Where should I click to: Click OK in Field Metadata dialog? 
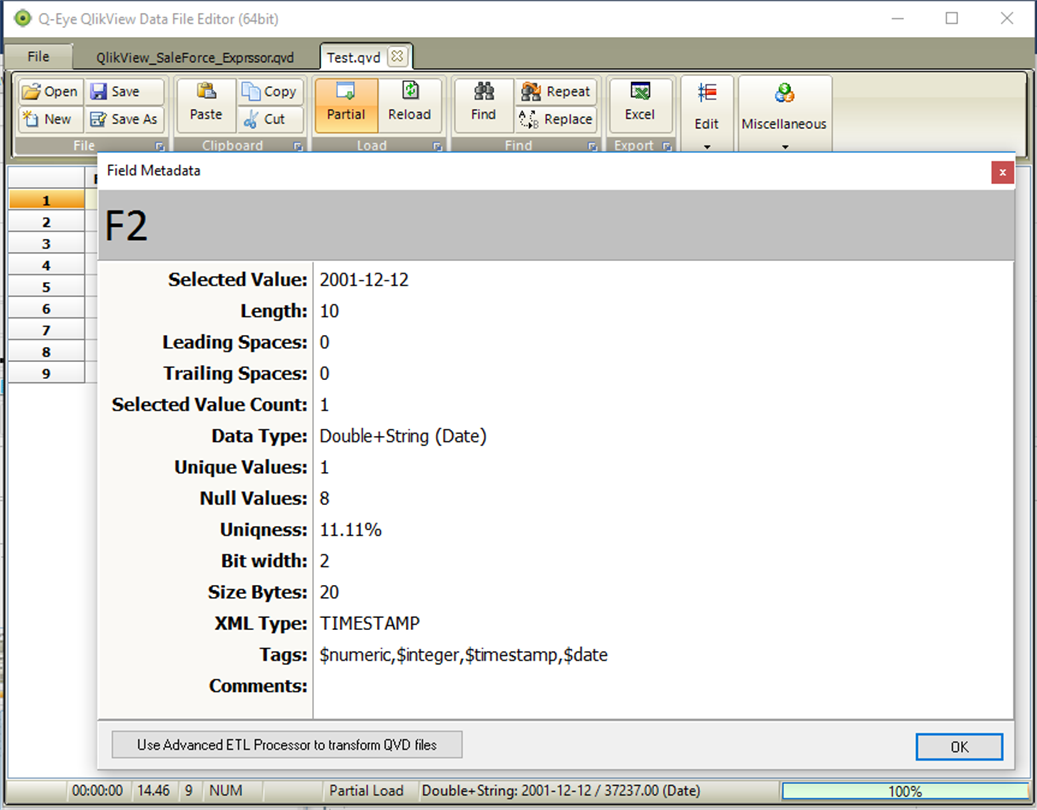coord(959,747)
